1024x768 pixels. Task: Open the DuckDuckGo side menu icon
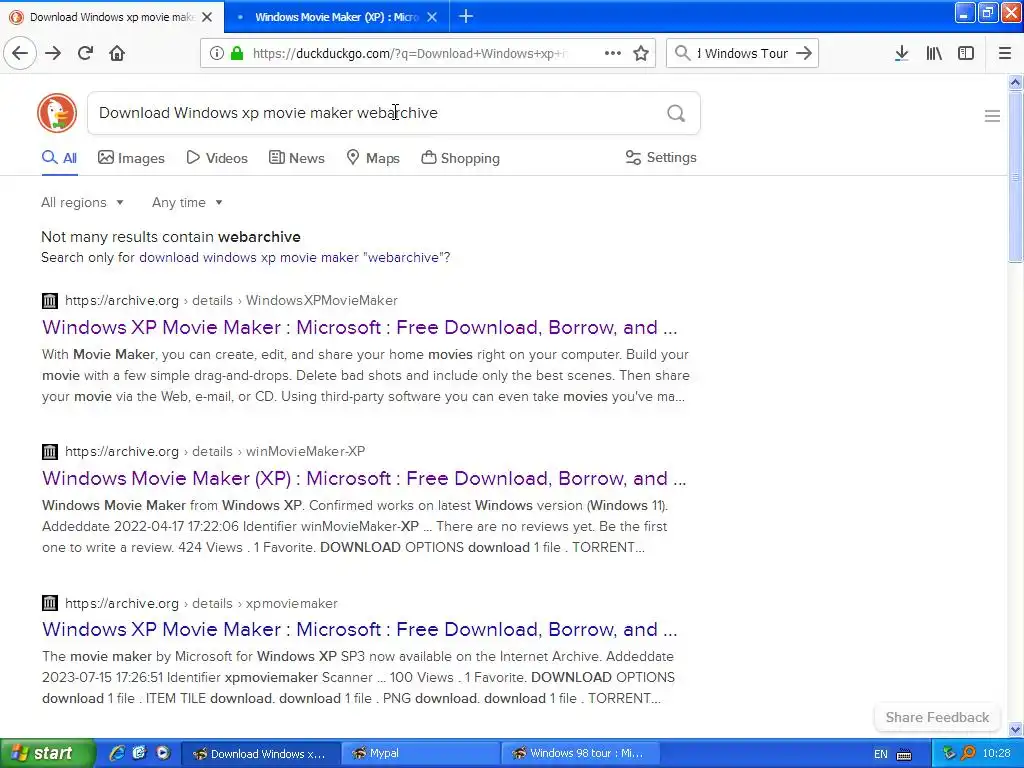tap(992, 116)
